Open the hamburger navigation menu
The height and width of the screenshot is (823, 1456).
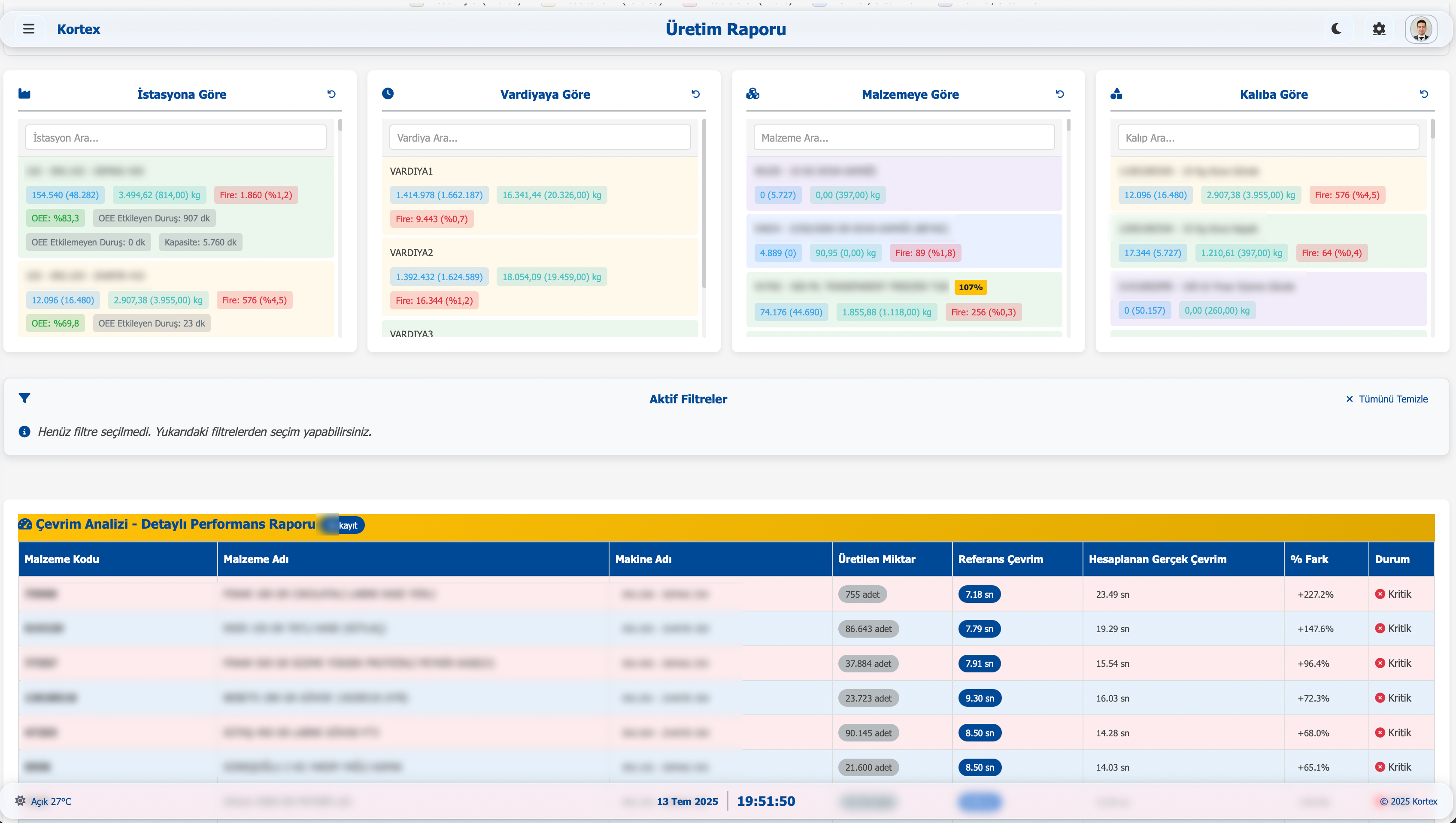click(29, 29)
